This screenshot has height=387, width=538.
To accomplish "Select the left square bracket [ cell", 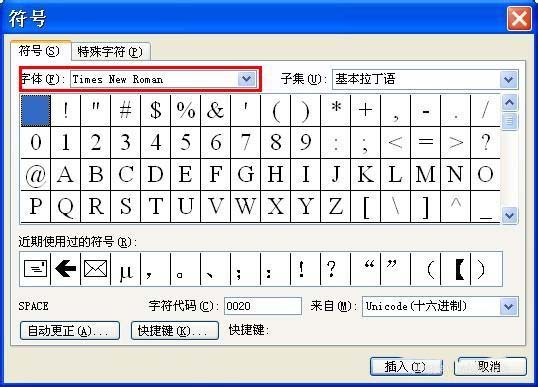I will (365, 207).
